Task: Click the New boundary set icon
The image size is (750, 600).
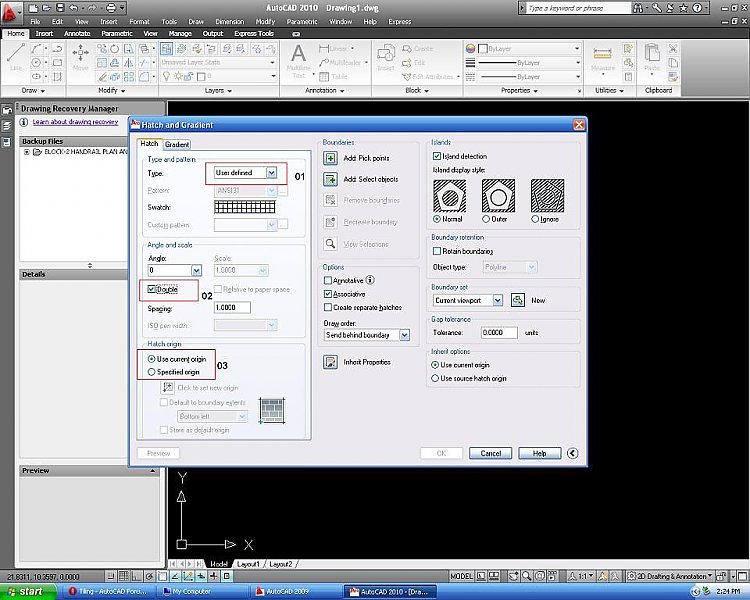Action: (518, 300)
